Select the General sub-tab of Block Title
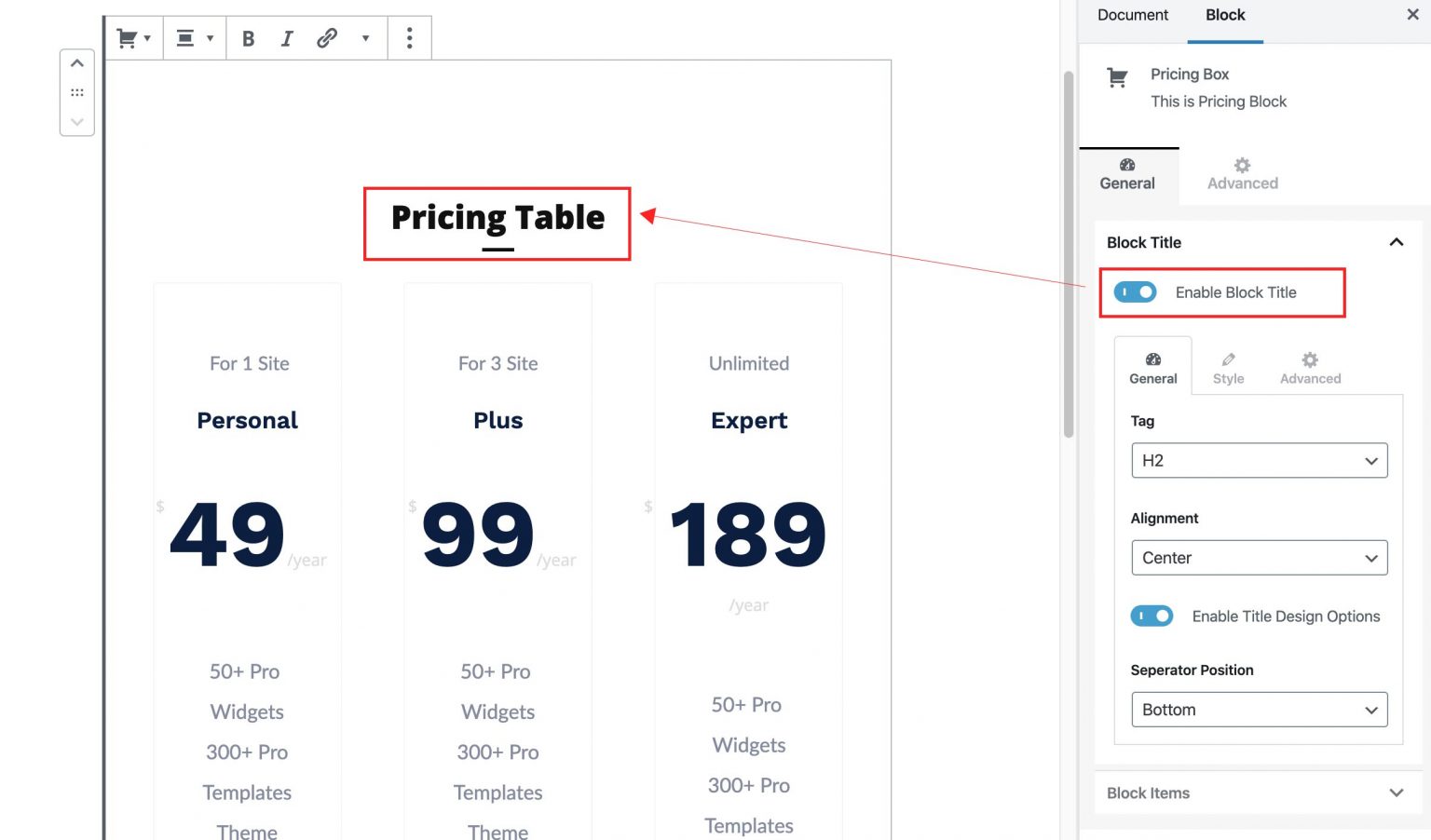The image size is (1431, 840). [1152, 366]
